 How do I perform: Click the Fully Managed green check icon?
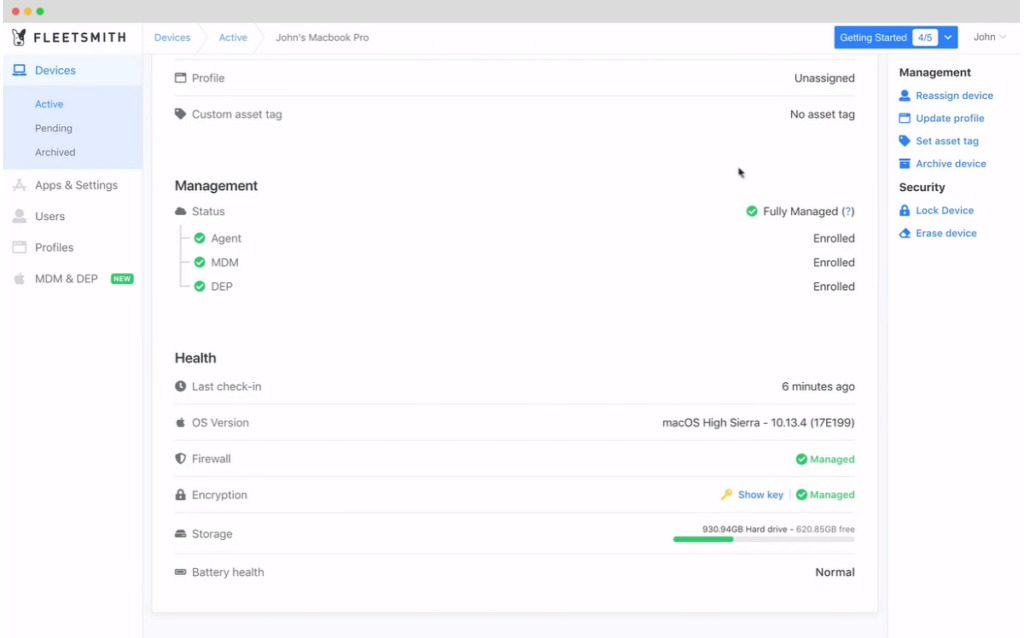pyautogui.click(x=752, y=211)
